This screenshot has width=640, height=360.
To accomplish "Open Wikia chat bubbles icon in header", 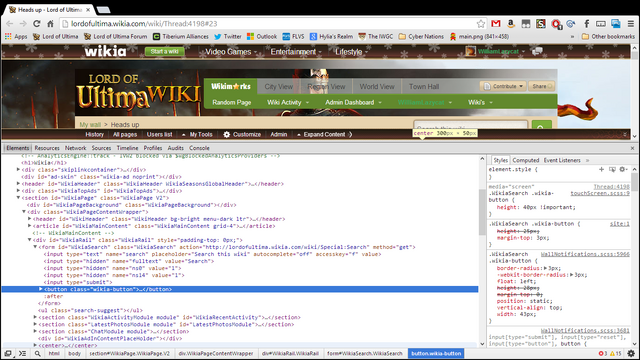I will click(x=537, y=51).
